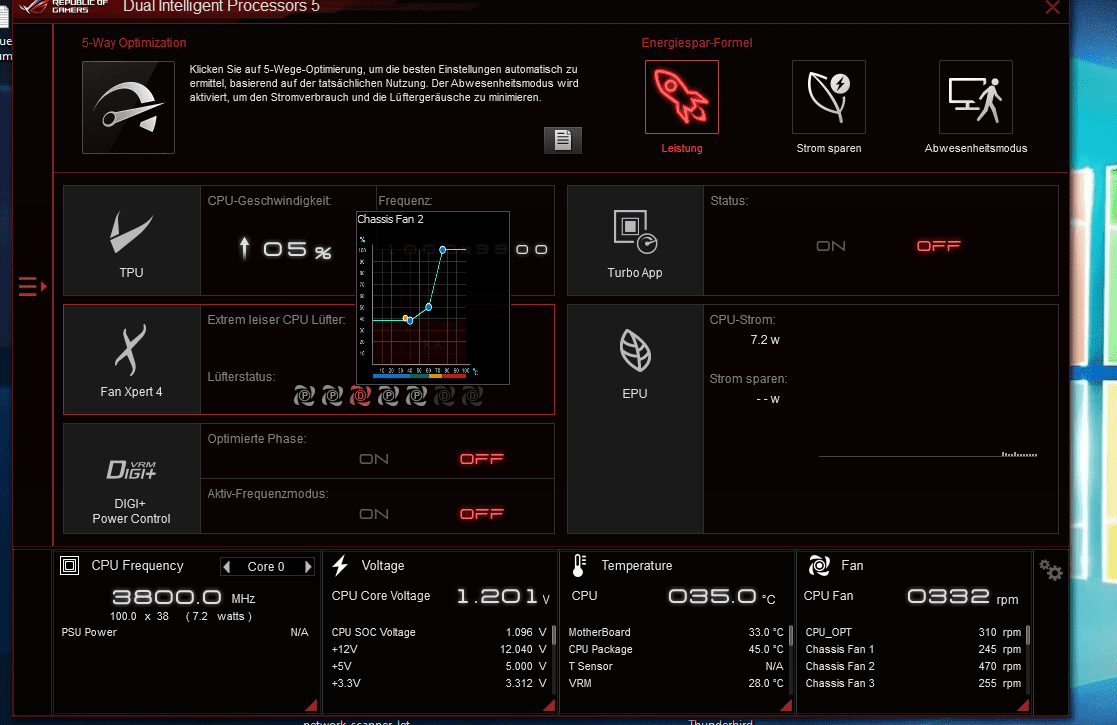Click the Temperature thermometer icon
This screenshot has height=725, width=1117.
pos(579,565)
